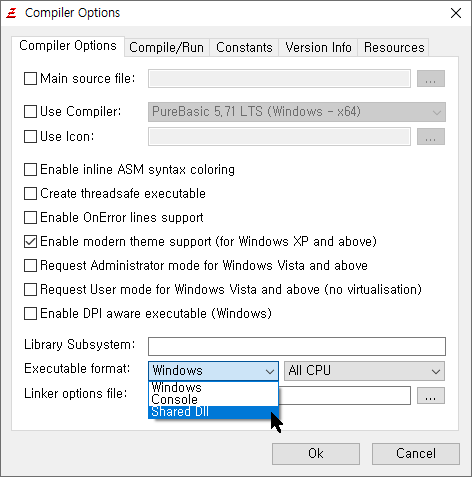Viewport: 472px width, 477px height.
Task: Switch to the Compile/Run tab
Action: (x=166, y=47)
